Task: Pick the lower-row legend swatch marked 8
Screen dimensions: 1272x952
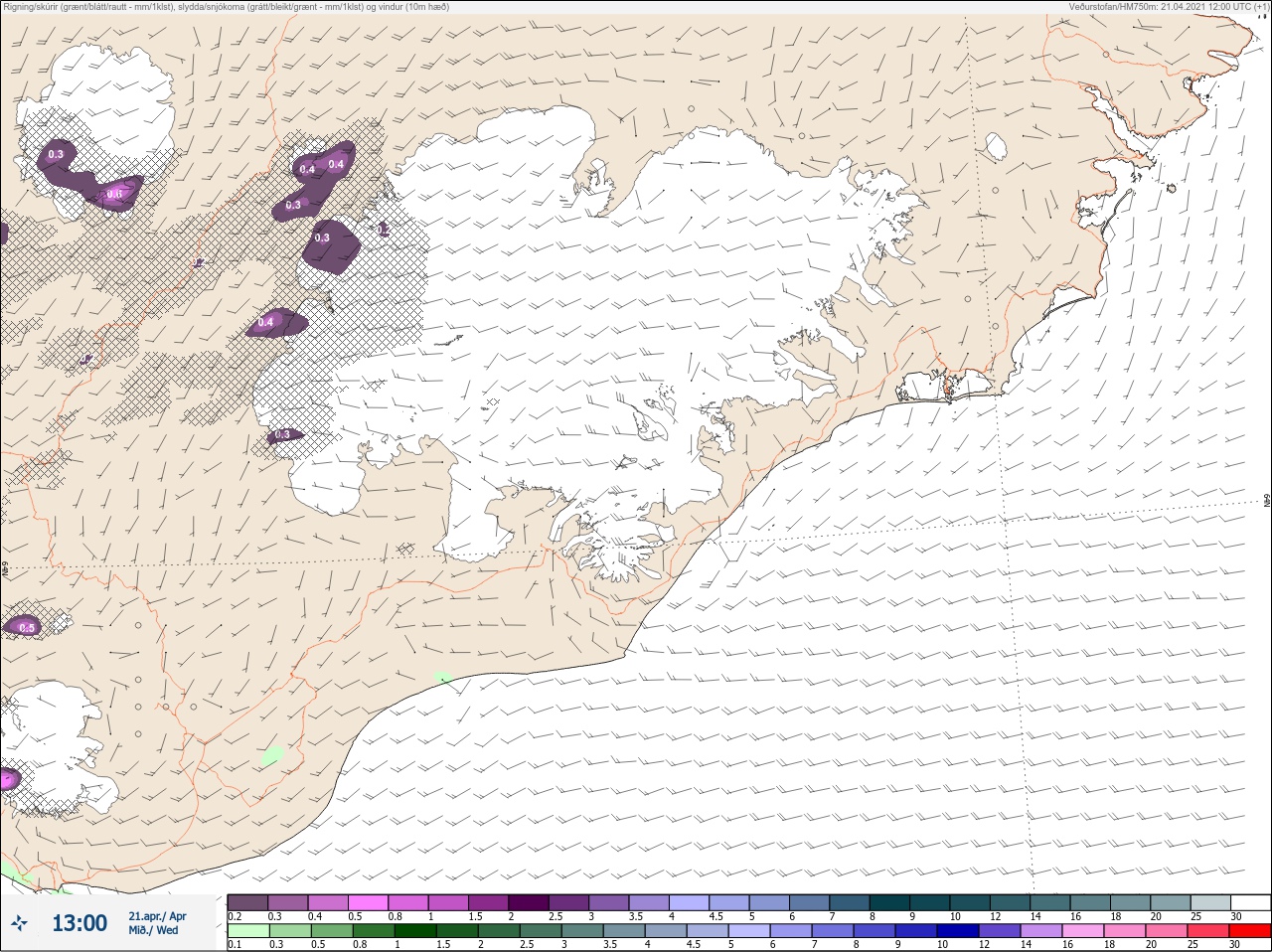Action: pos(874,931)
